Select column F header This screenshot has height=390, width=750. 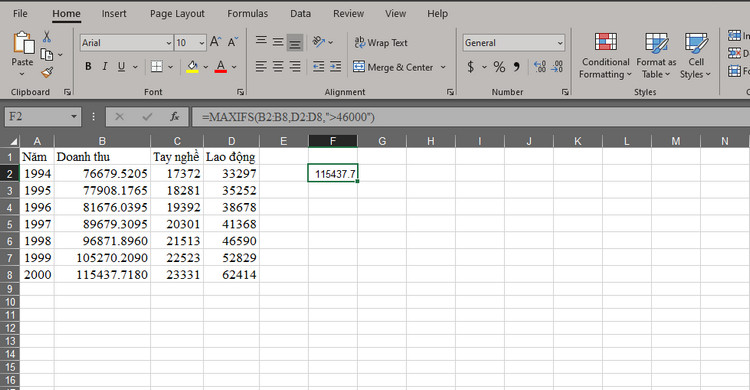pos(333,141)
